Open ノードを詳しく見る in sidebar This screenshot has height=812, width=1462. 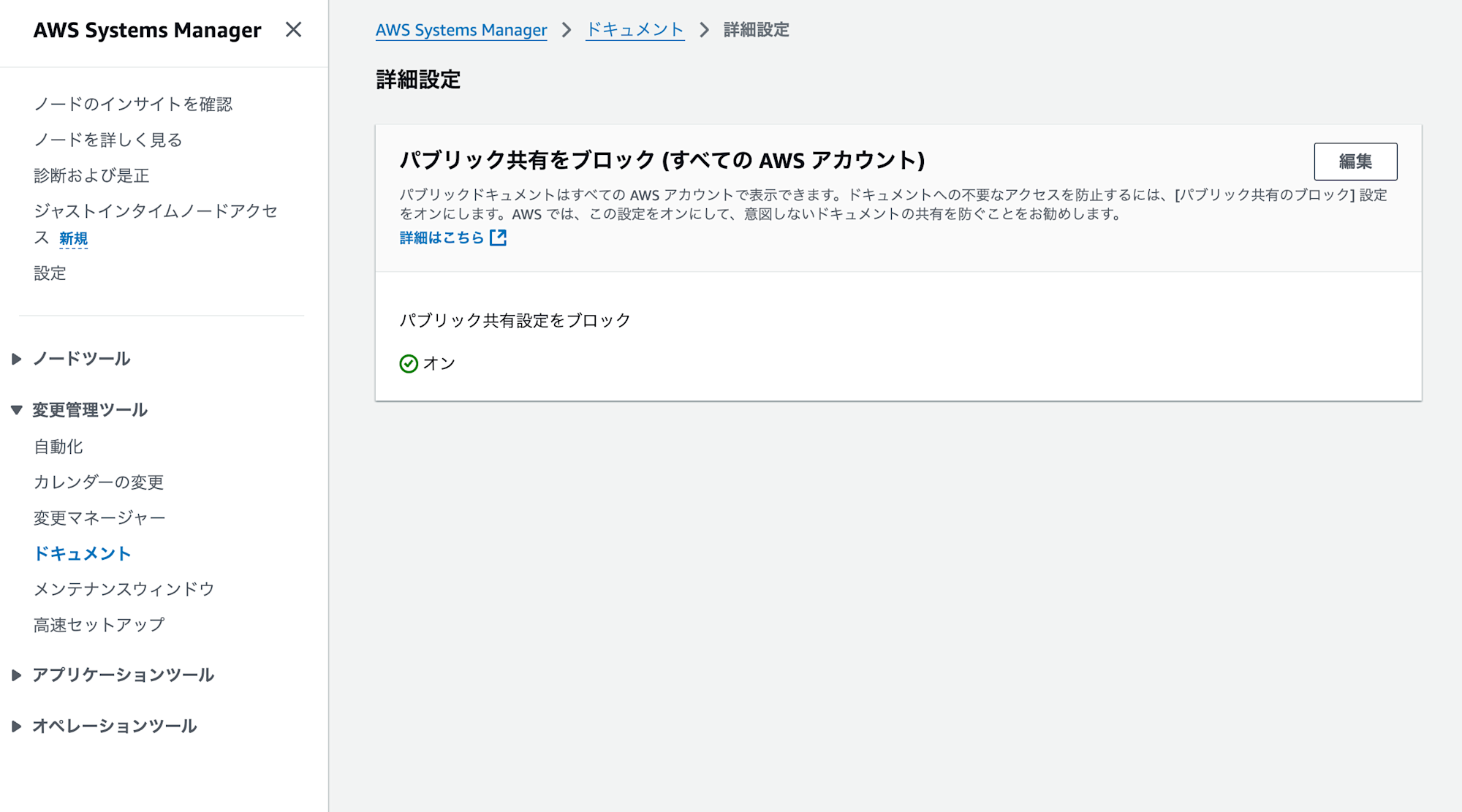click(x=108, y=140)
